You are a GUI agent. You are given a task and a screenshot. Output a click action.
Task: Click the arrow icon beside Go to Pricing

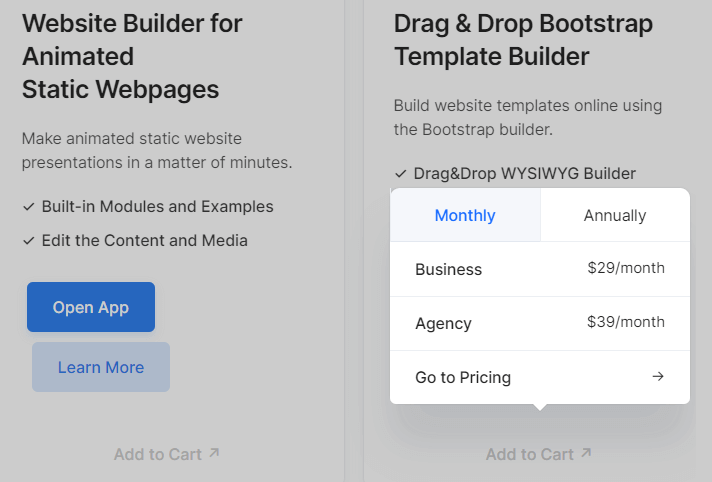pos(658,376)
